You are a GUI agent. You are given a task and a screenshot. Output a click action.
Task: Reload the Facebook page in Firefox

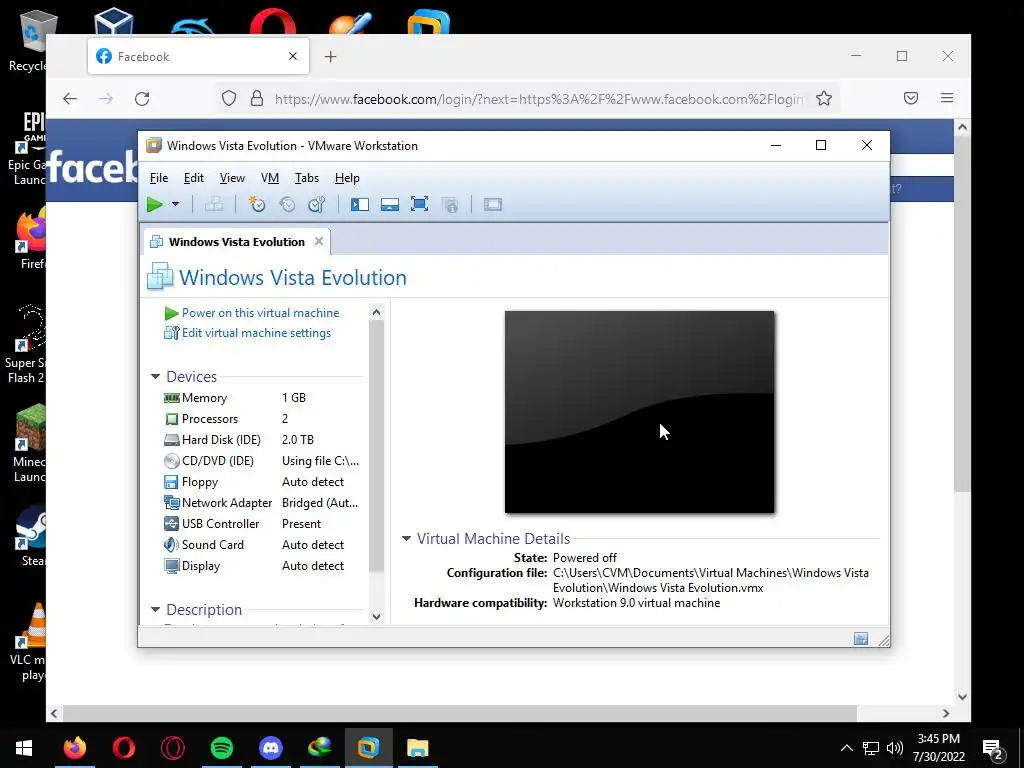pos(142,99)
